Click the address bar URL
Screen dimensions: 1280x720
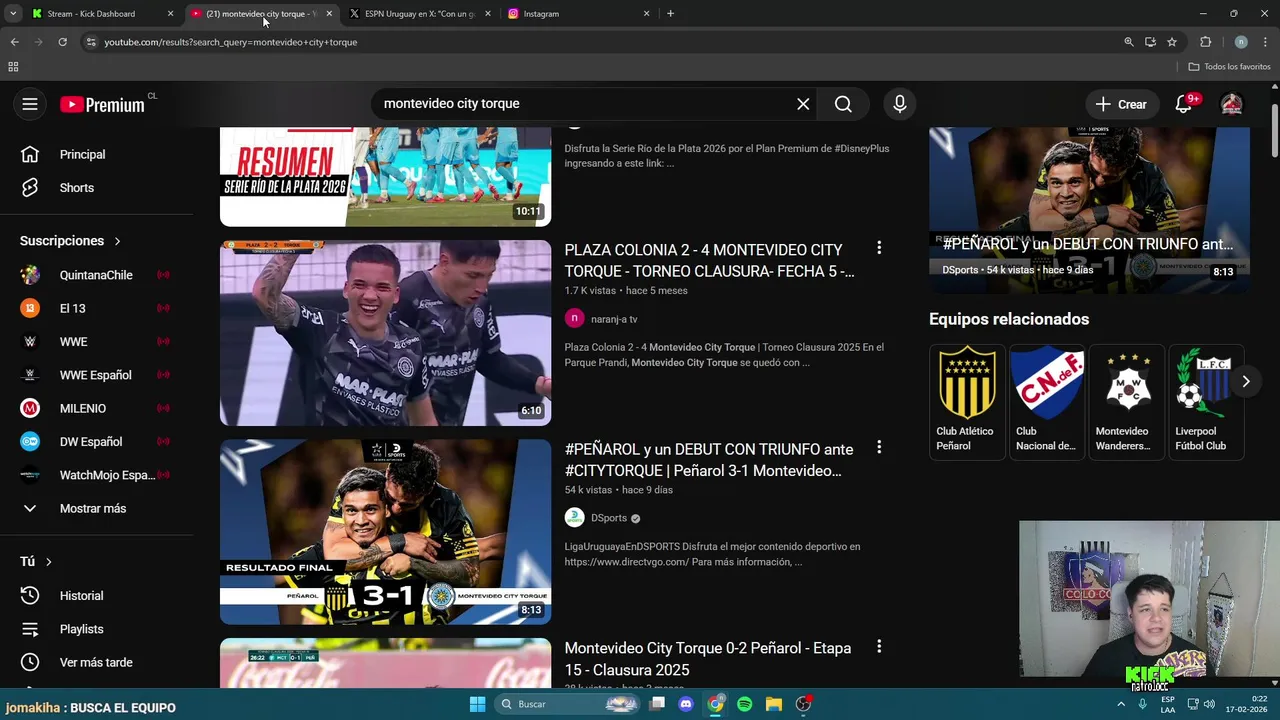230,42
